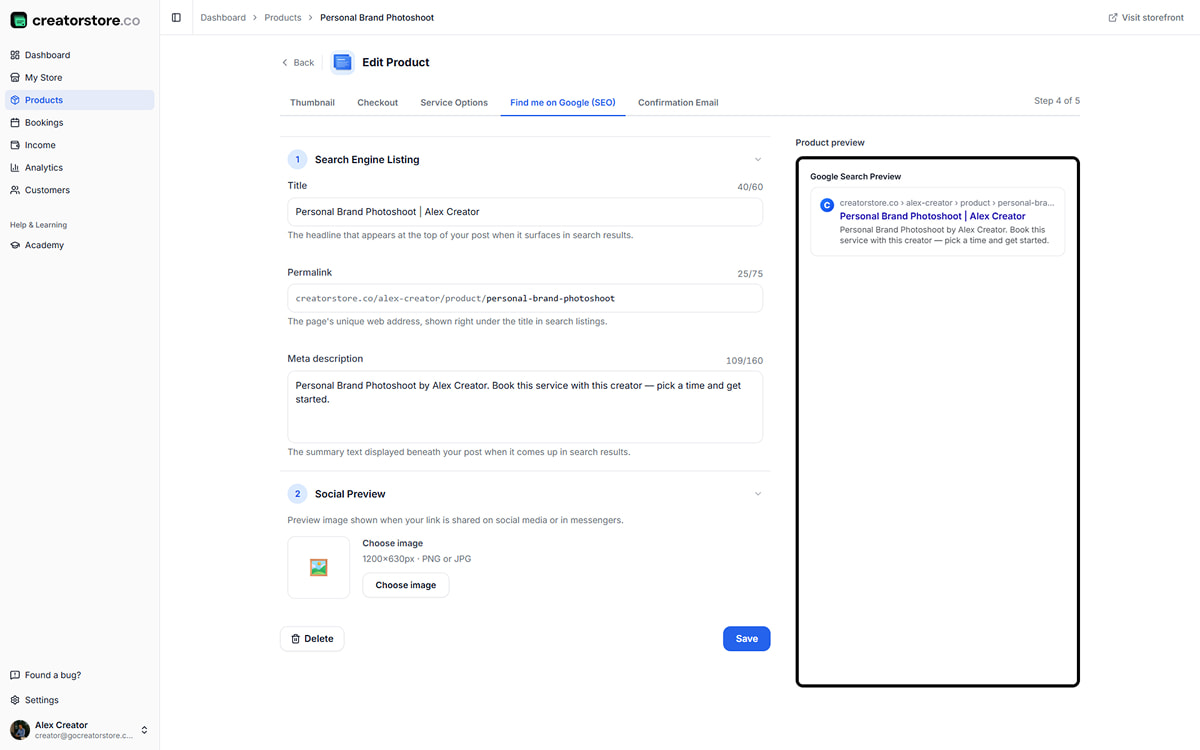Click the preview breadcrumb URL text

[x=947, y=203]
